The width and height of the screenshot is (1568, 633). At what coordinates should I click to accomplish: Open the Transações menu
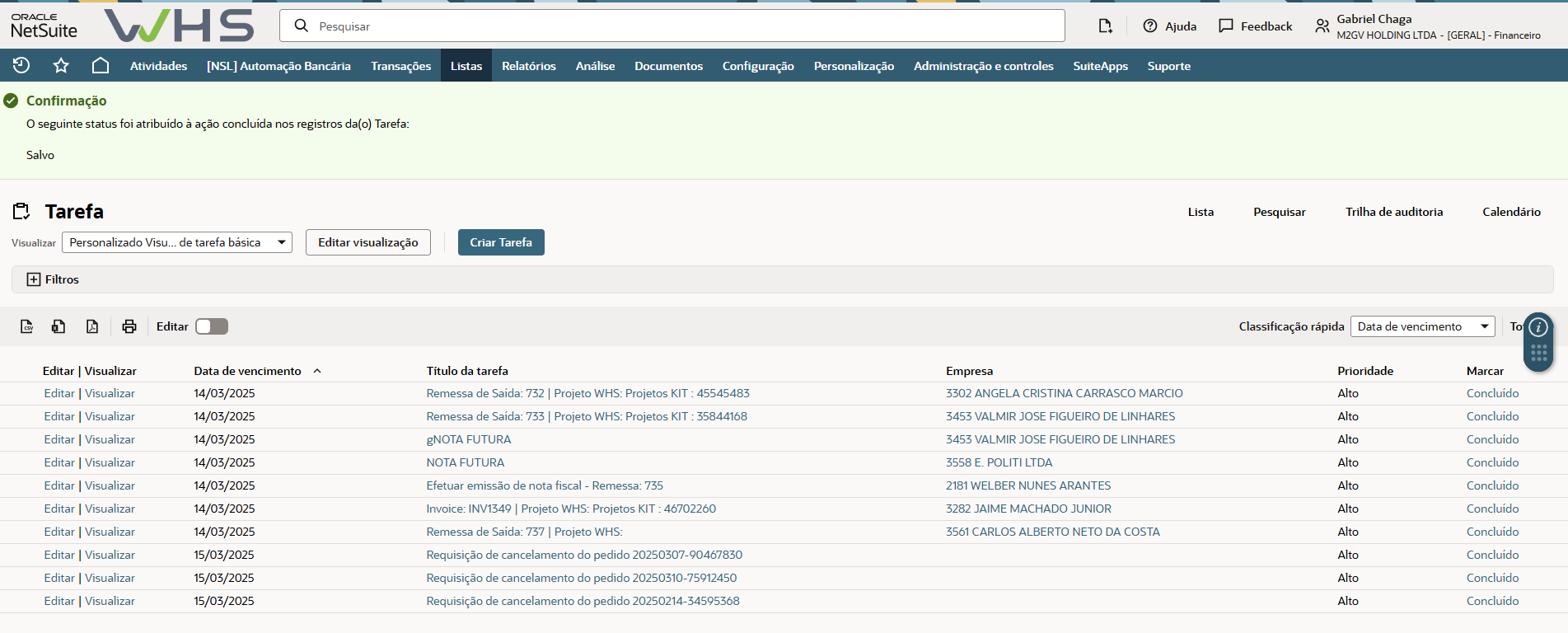coord(400,66)
